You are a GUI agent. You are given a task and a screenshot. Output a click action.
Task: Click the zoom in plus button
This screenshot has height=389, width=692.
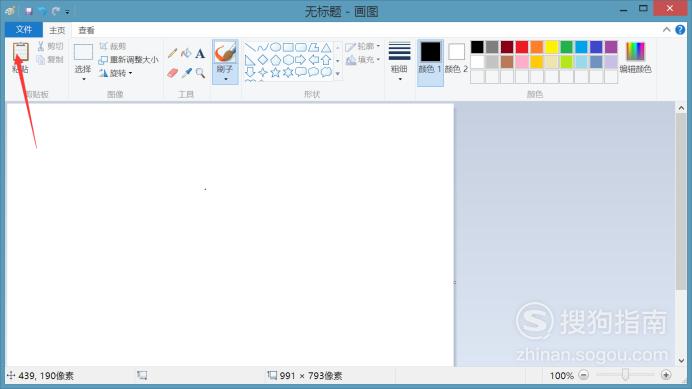666,375
